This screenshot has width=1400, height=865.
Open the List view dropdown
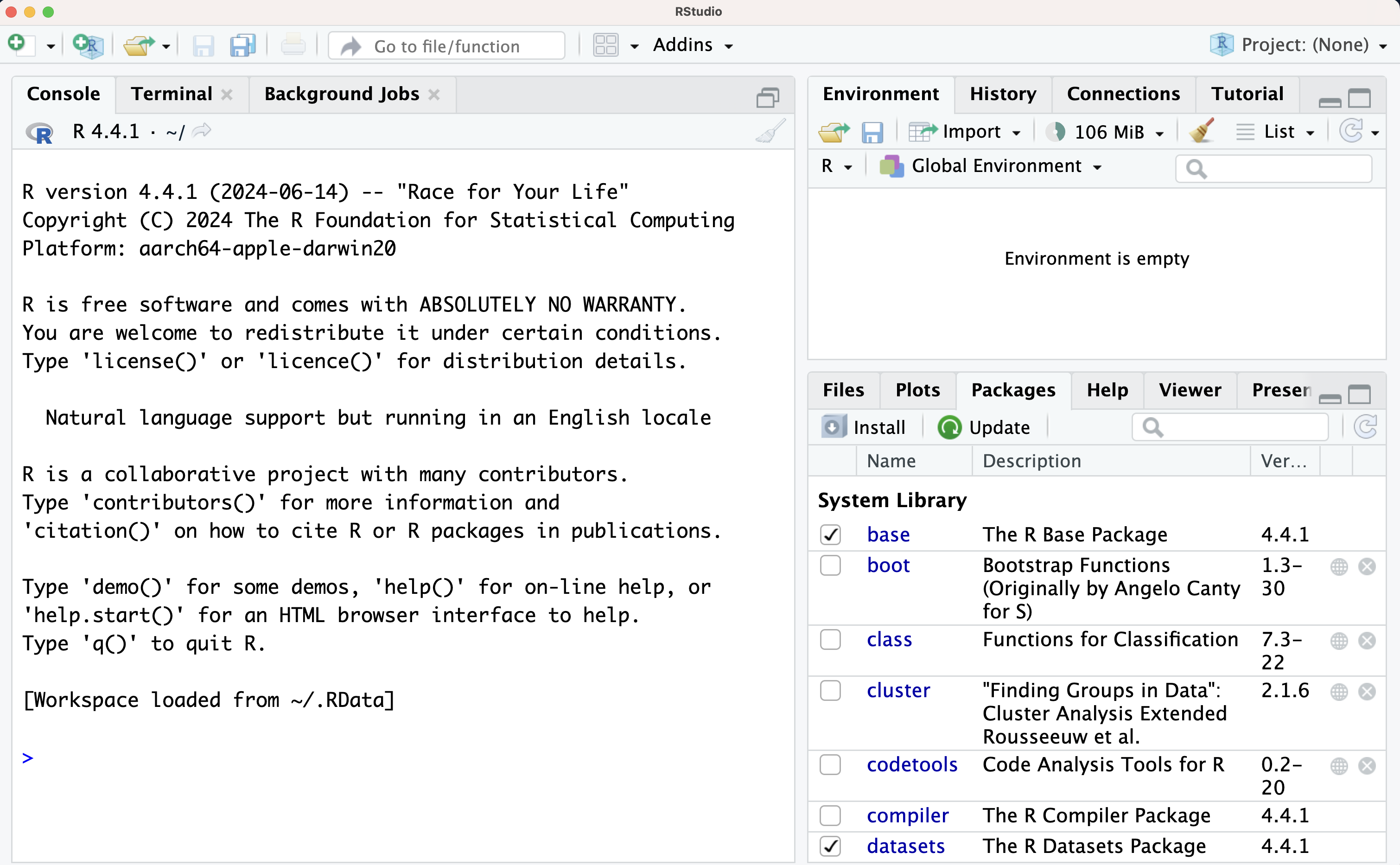1275,132
